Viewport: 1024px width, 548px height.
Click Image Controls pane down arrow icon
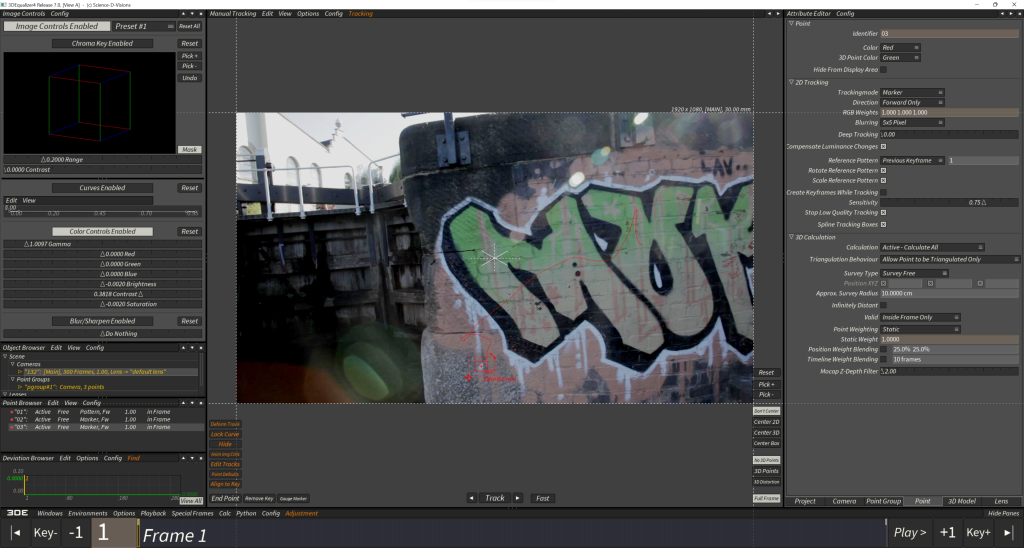click(192, 13)
